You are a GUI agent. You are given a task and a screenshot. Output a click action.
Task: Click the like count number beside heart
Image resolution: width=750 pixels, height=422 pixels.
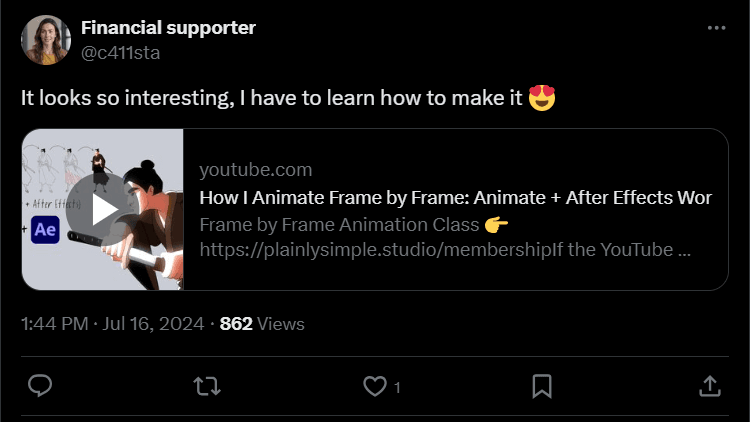tap(397, 387)
